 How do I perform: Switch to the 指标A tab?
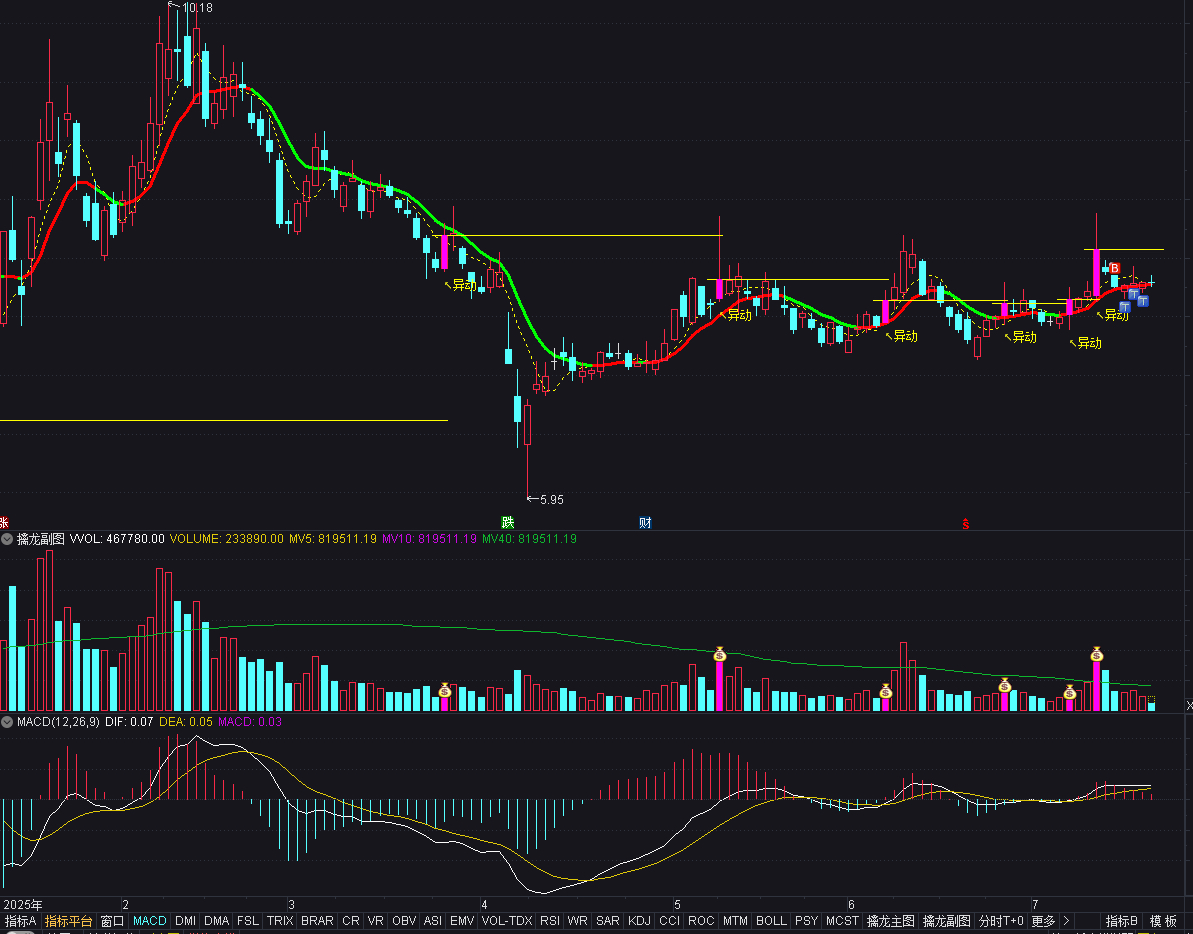[21, 920]
